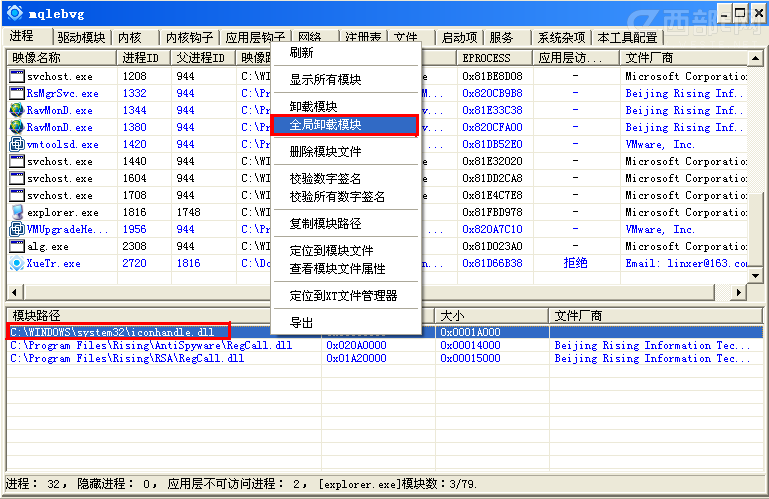This screenshot has width=769, height=499.
Task: Open the 服务 tab
Action: click(502, 38)
